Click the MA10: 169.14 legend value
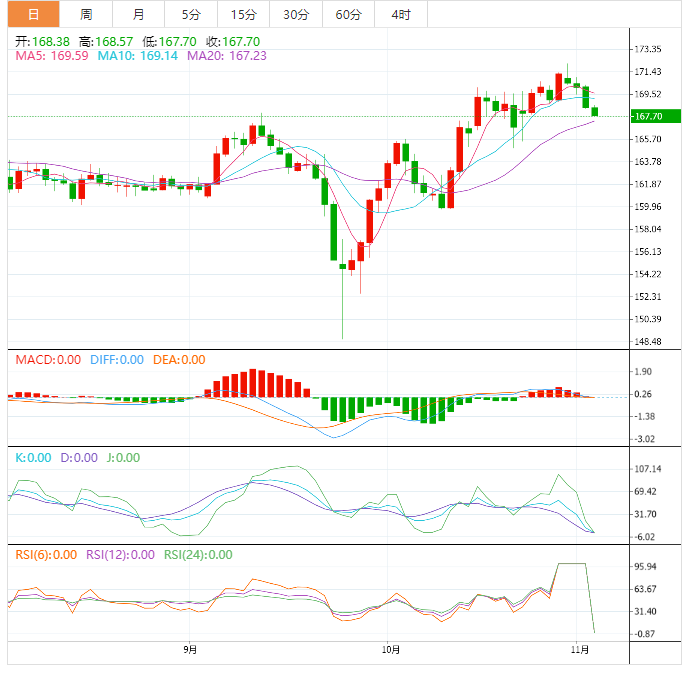This screenshot has width=688, height=674. coord(138,56)
